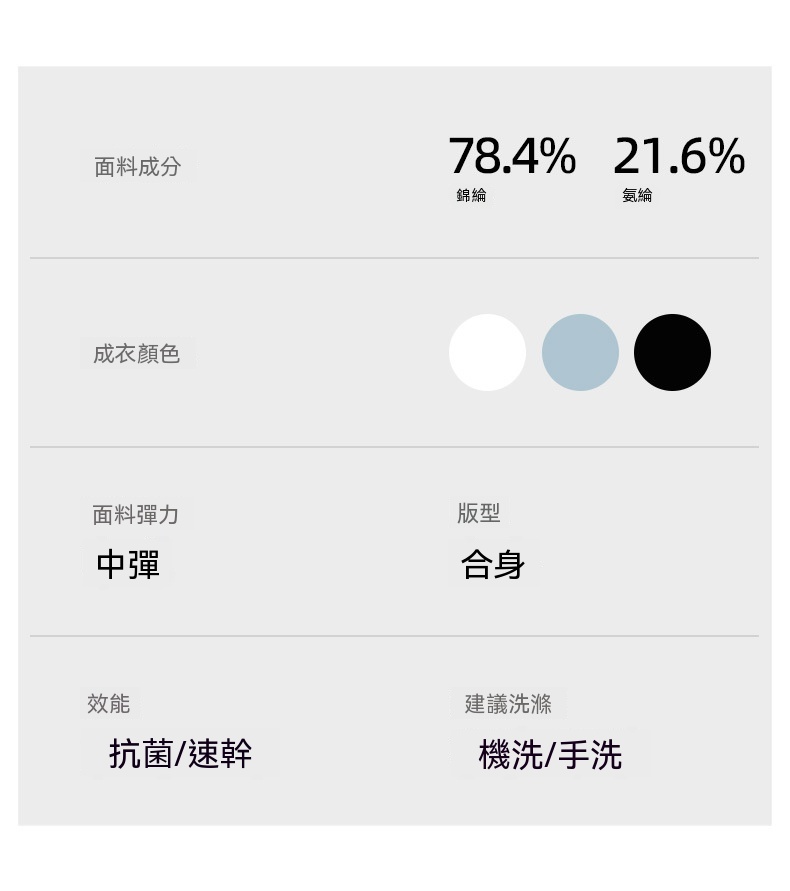Click the divider line above 效能 section

[x=394, y=636]
